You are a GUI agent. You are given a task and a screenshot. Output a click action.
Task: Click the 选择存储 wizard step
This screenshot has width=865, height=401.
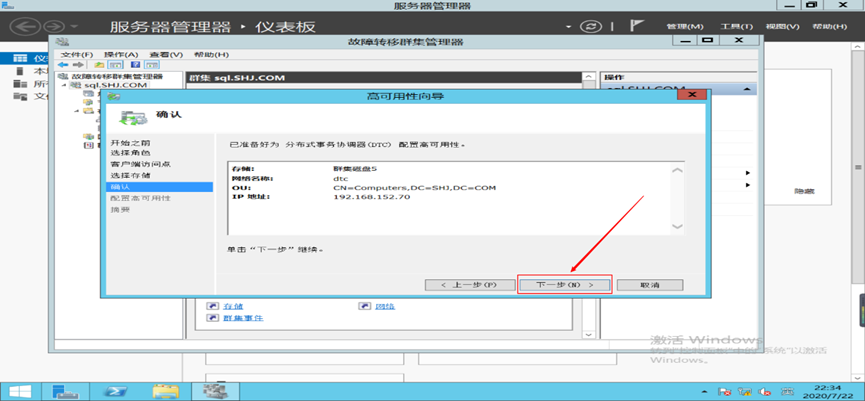click(x=130, y=175)
